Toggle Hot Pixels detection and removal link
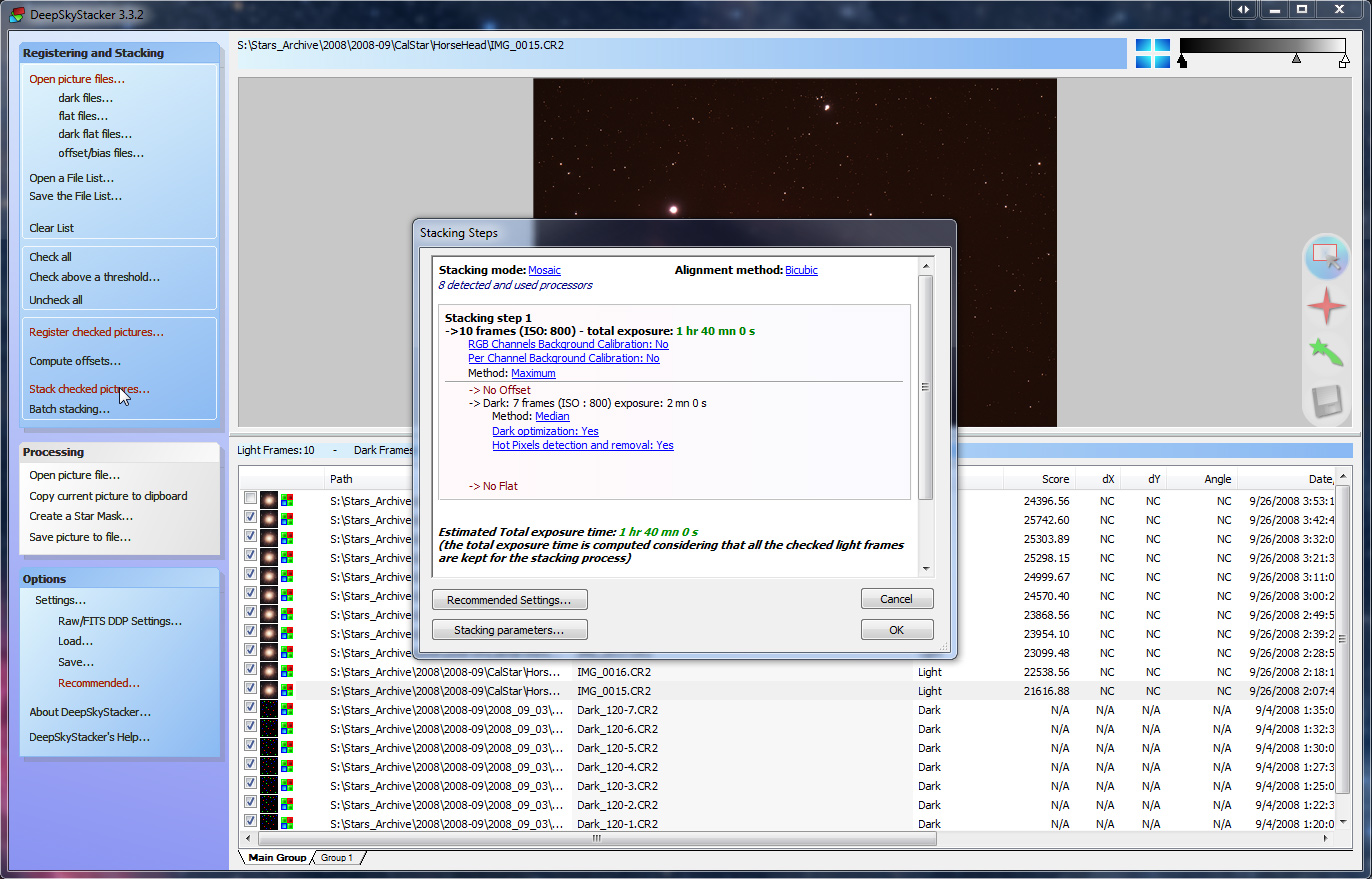The image size is (1372, 879). click(x=583, y=445)
